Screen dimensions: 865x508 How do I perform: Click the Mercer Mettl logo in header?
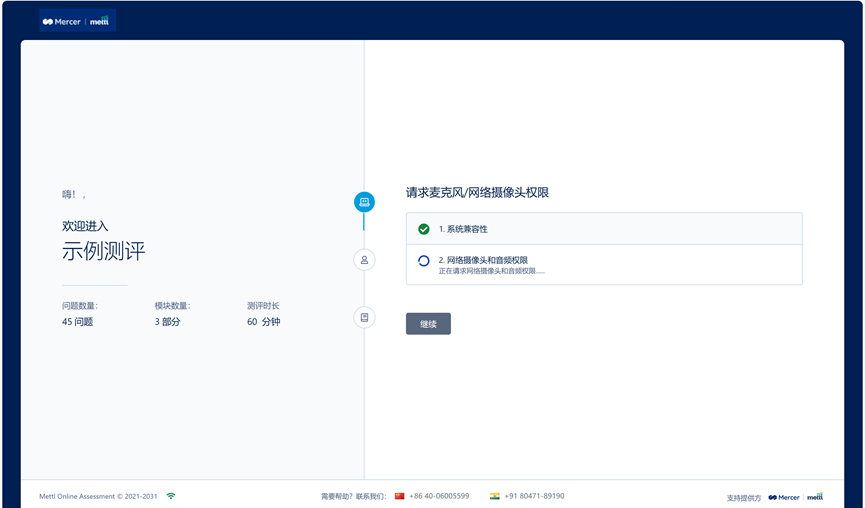point(77,21)
